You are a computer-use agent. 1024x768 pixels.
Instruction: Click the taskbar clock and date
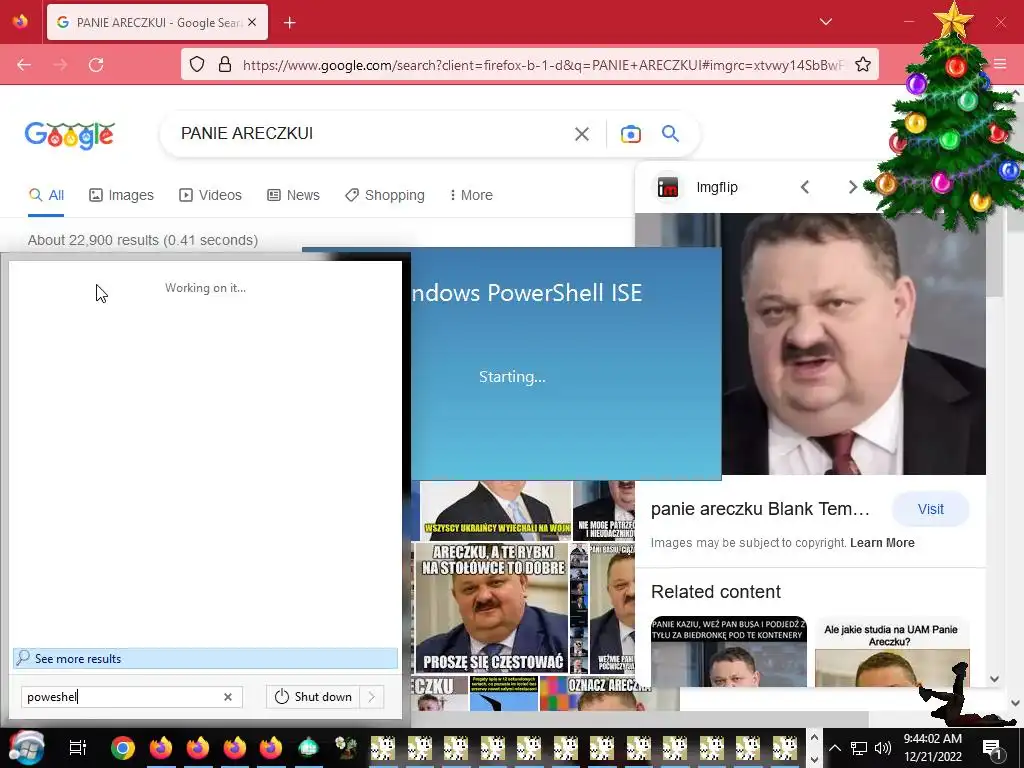click(933, 748)
